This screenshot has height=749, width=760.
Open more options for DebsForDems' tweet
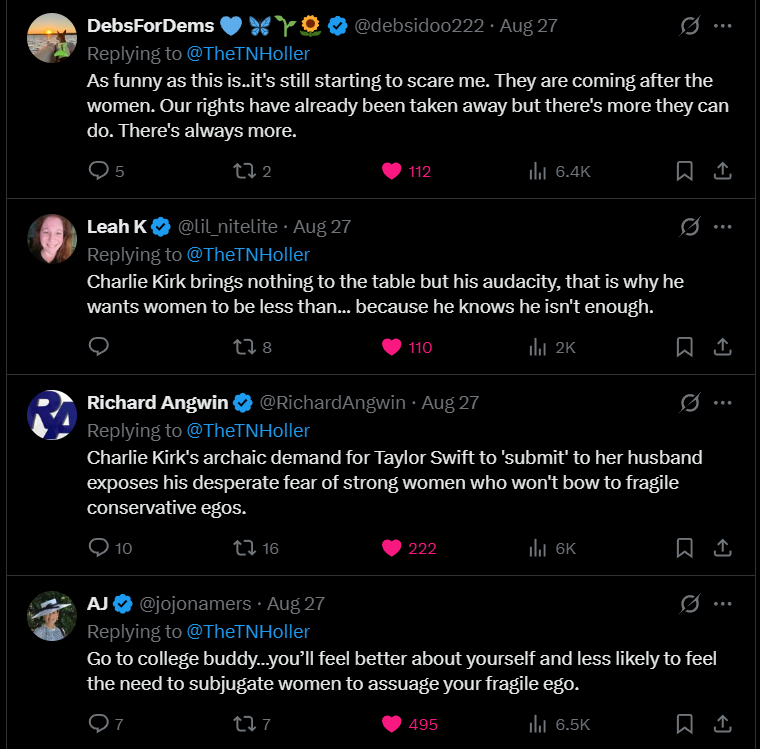(723, 26)
